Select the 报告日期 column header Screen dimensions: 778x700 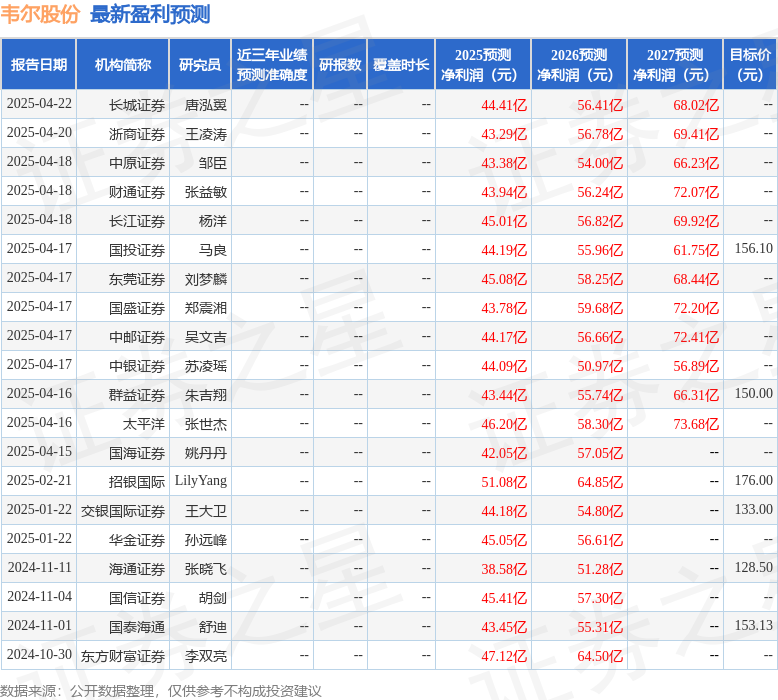coord(39,64)
